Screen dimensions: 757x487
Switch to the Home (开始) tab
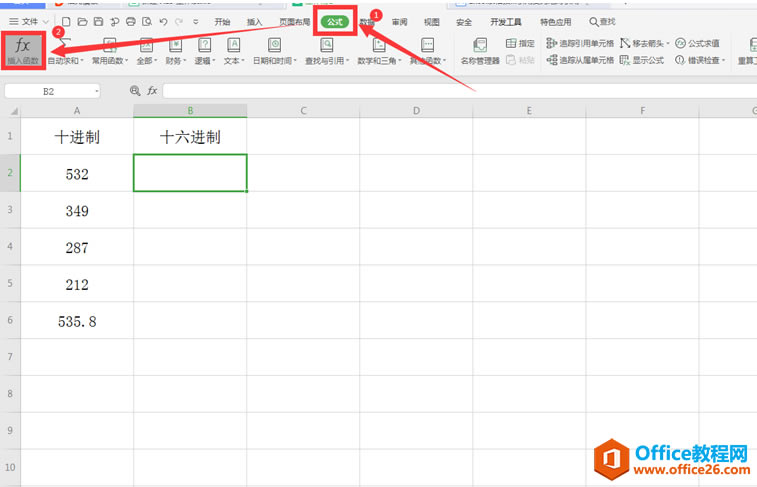point(222,22)
